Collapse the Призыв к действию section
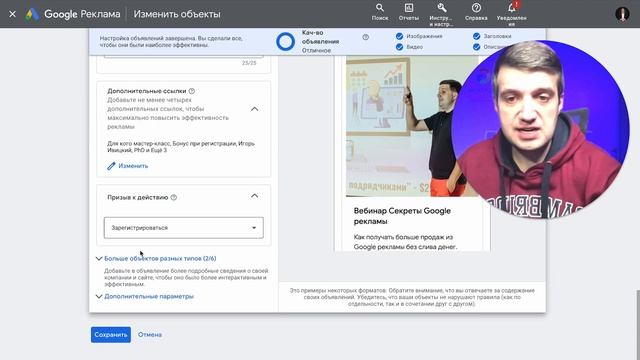 coord(254,196)
